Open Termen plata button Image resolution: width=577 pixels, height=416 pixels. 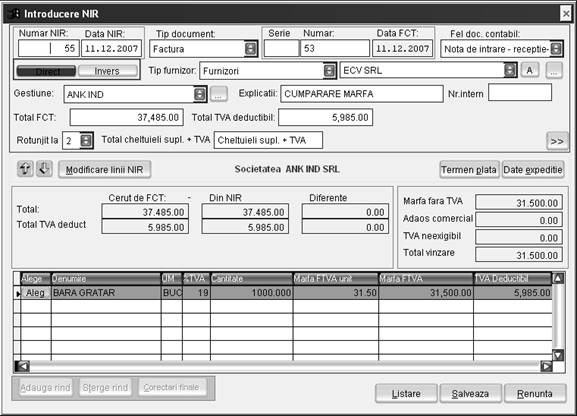(469, 170)
